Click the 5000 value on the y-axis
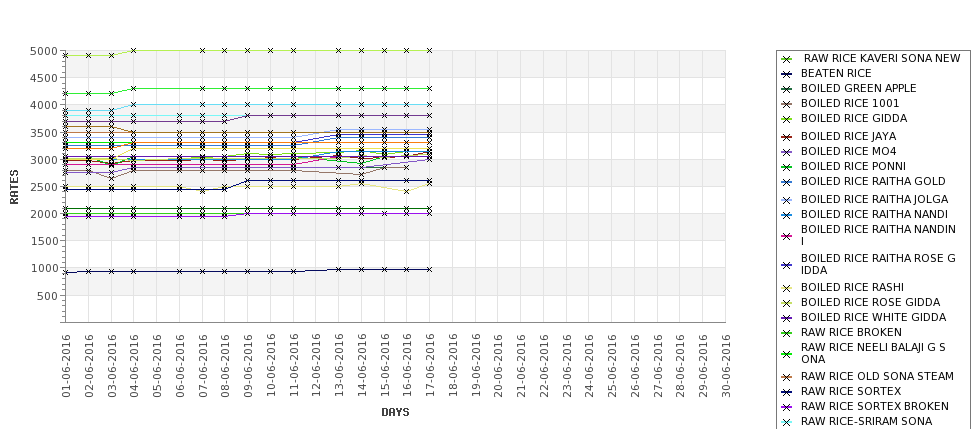This screenshot has height=429, width=975. point(44,51)
